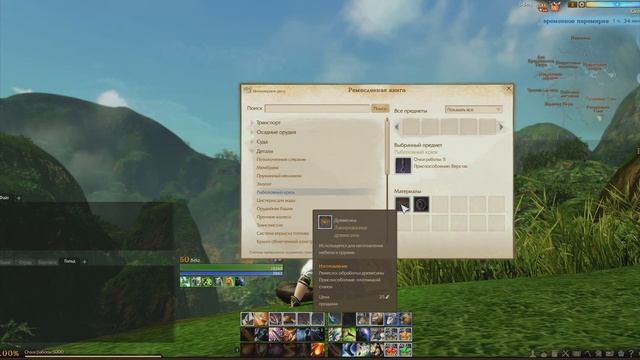Show previous items with the left arrow
The image size is (640, 360).
(397, 127)
